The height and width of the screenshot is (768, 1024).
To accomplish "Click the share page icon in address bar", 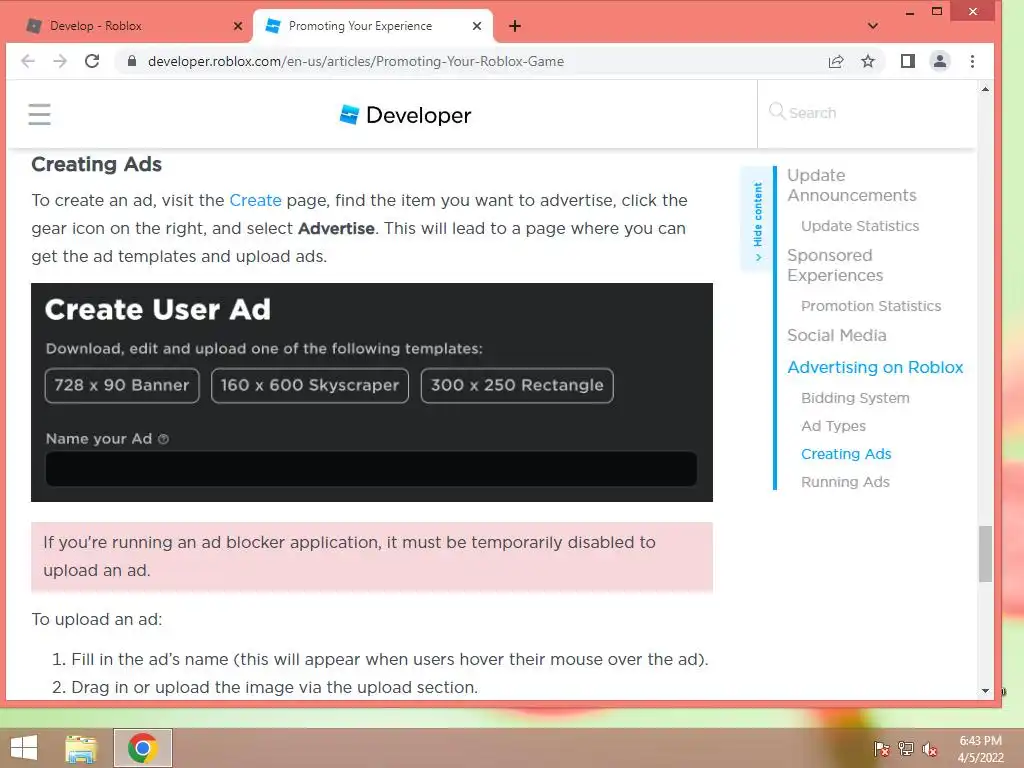I will click(836, 61).
